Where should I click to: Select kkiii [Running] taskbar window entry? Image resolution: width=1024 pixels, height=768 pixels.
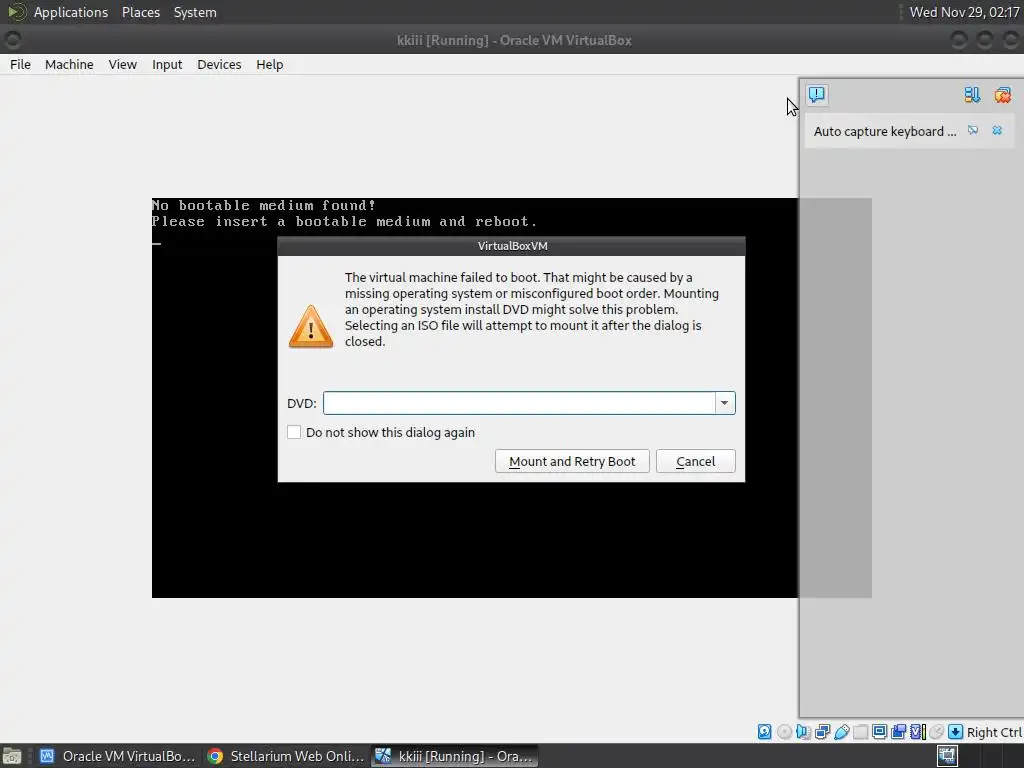click(455, 756)
